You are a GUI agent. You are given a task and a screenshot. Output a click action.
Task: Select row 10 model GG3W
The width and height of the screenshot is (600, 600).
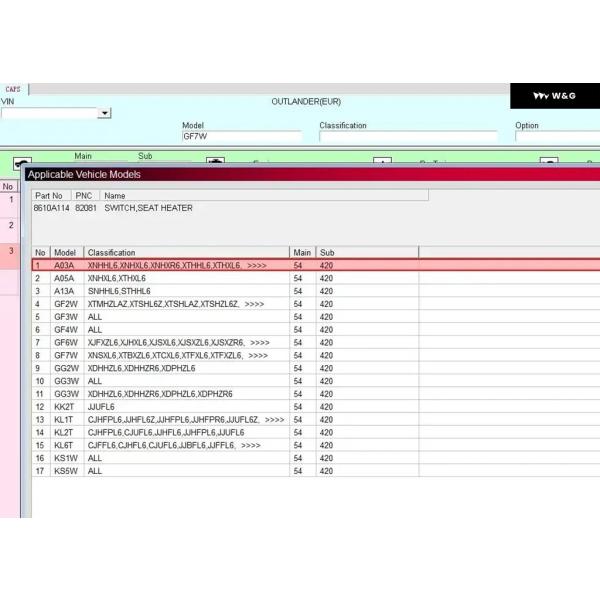point(66,381)
